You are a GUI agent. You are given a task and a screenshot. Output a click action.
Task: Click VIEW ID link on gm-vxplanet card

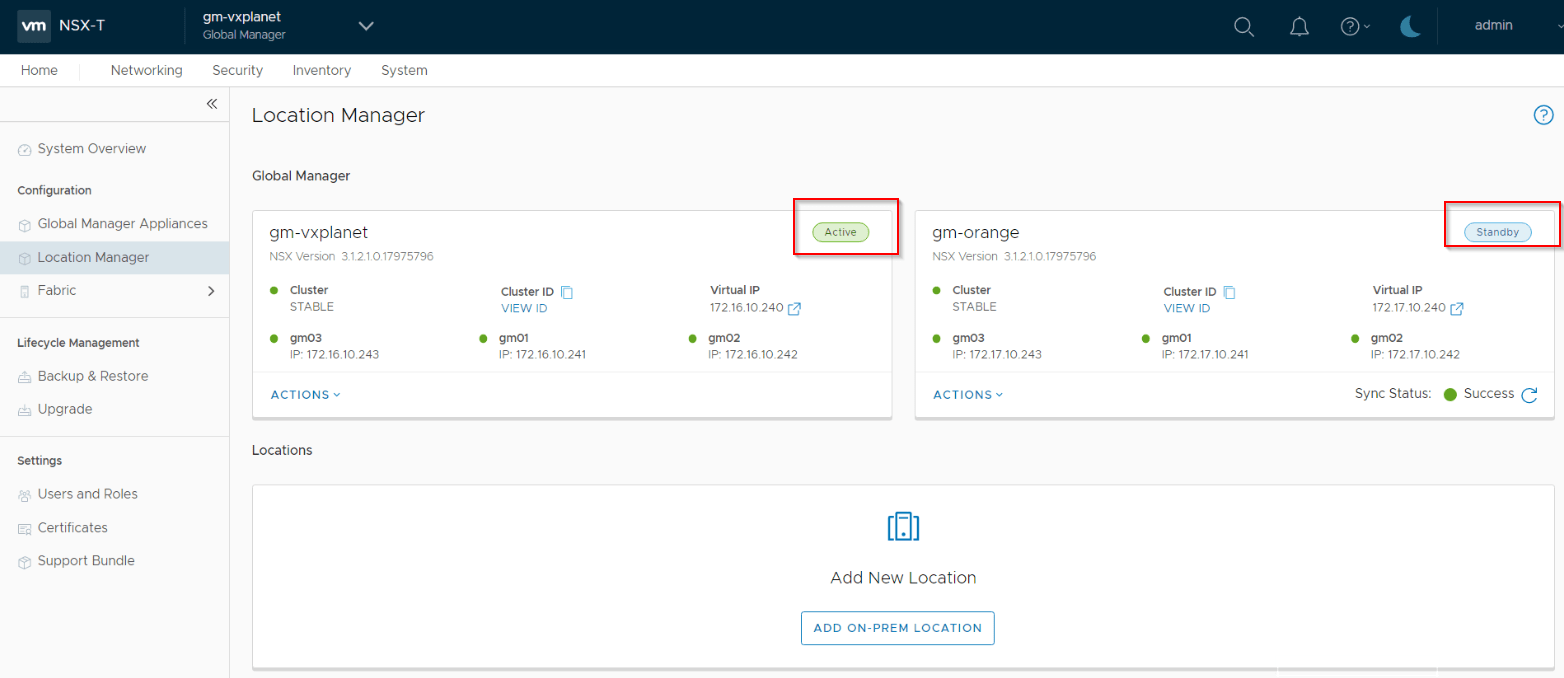(524, 308)
